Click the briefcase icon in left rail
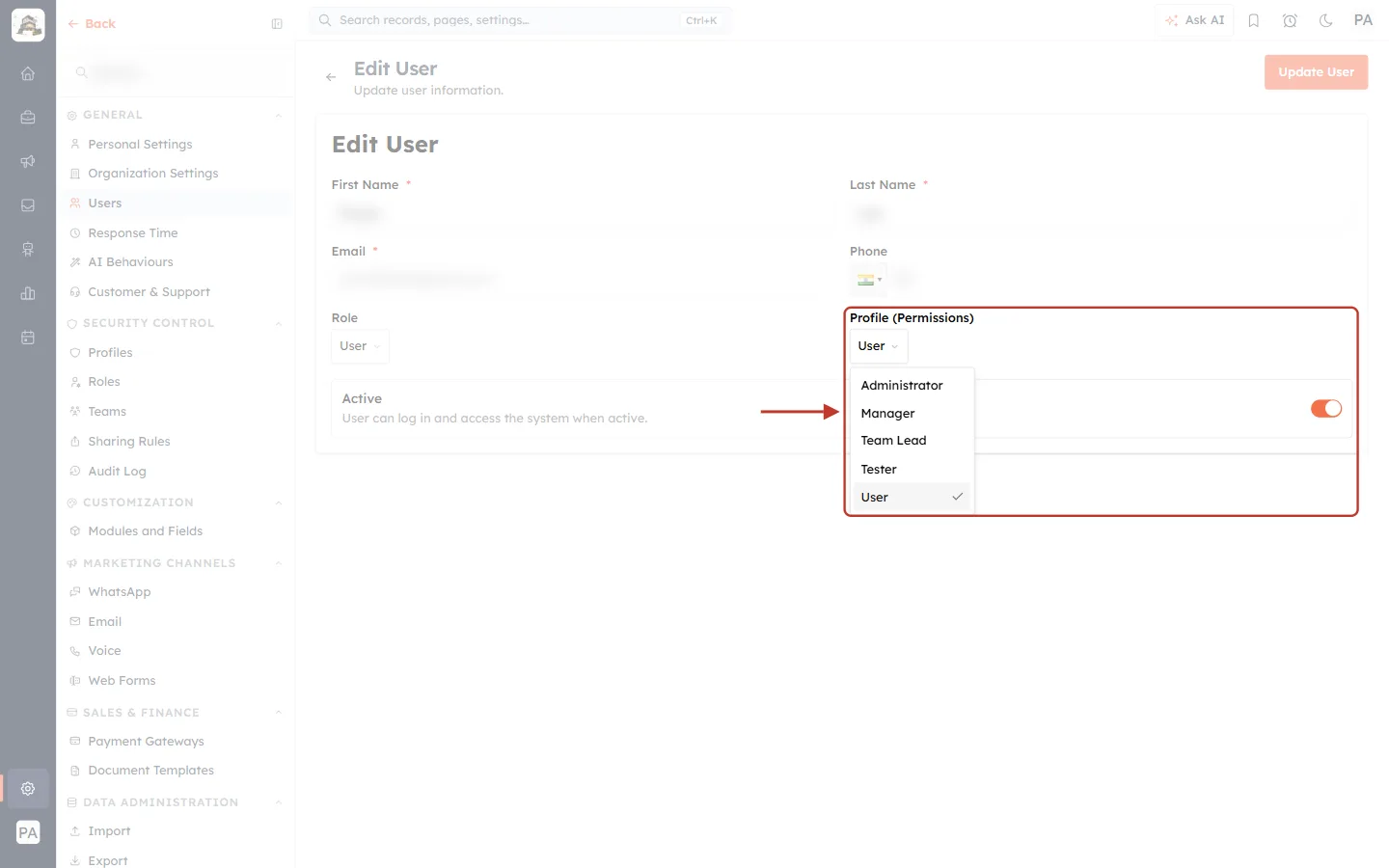1389x868 pixels. pos(28,118)
